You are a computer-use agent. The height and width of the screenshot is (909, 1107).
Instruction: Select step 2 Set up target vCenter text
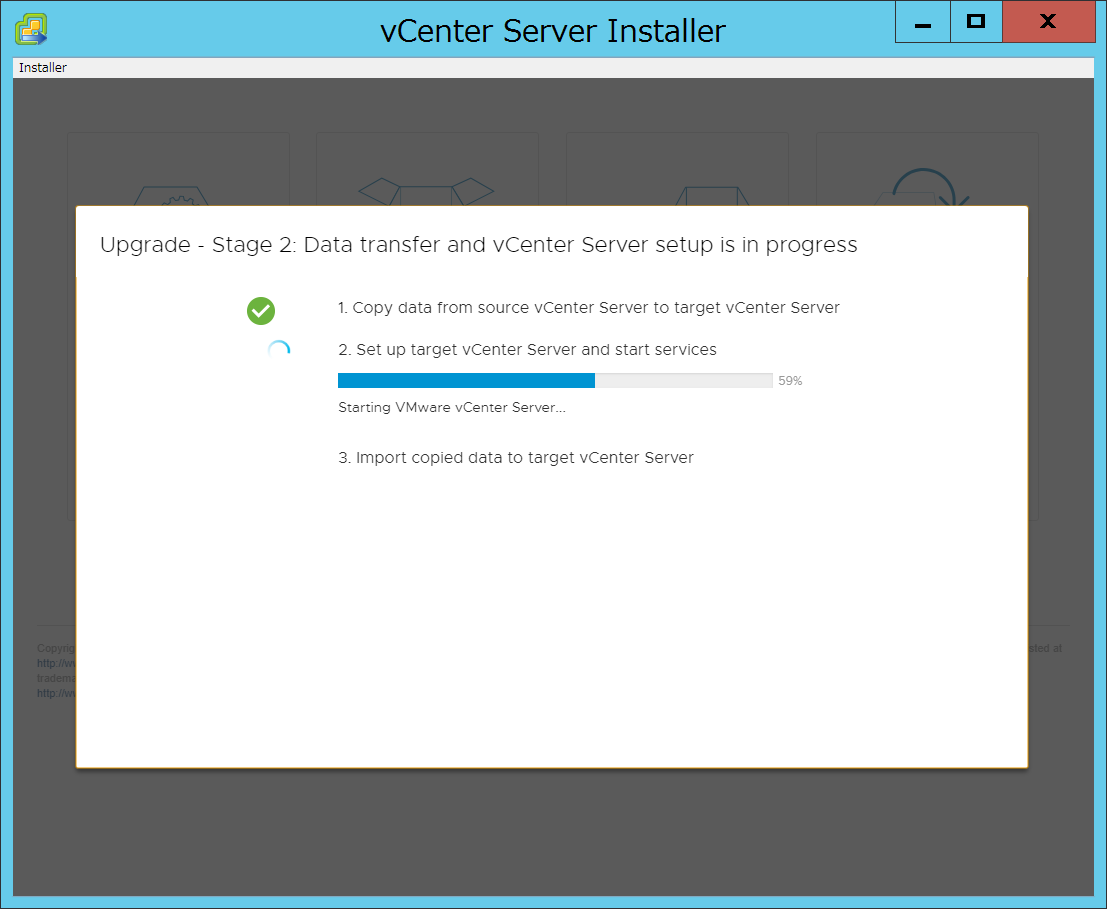[x=527, y=350]
